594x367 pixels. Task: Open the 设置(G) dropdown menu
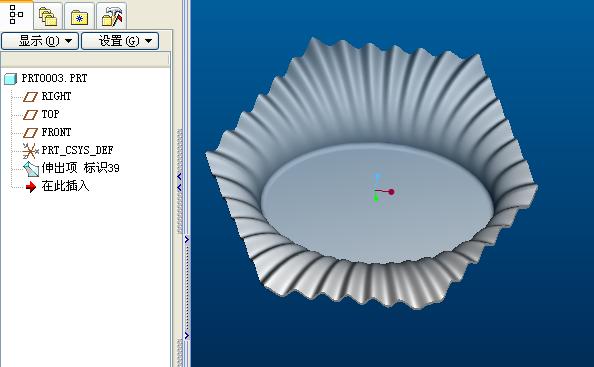point(120,41)
